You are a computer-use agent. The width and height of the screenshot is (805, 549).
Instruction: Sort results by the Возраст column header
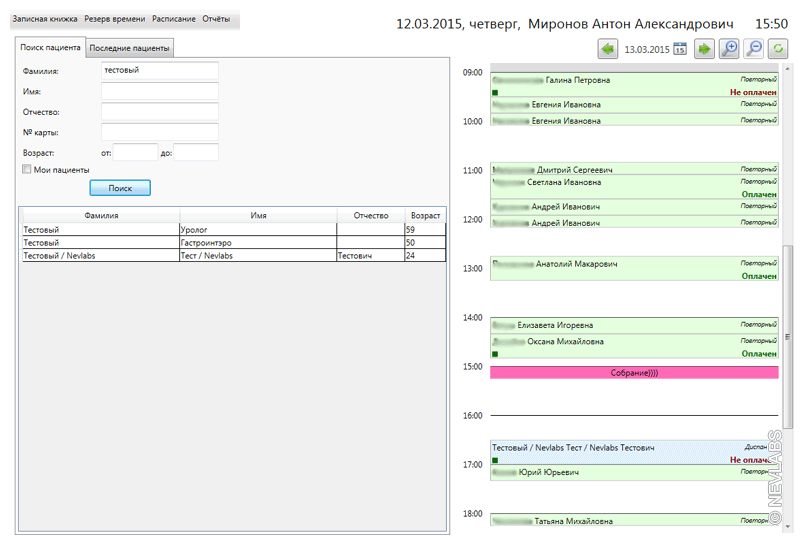pyautogui.click(x=424, y=215)
